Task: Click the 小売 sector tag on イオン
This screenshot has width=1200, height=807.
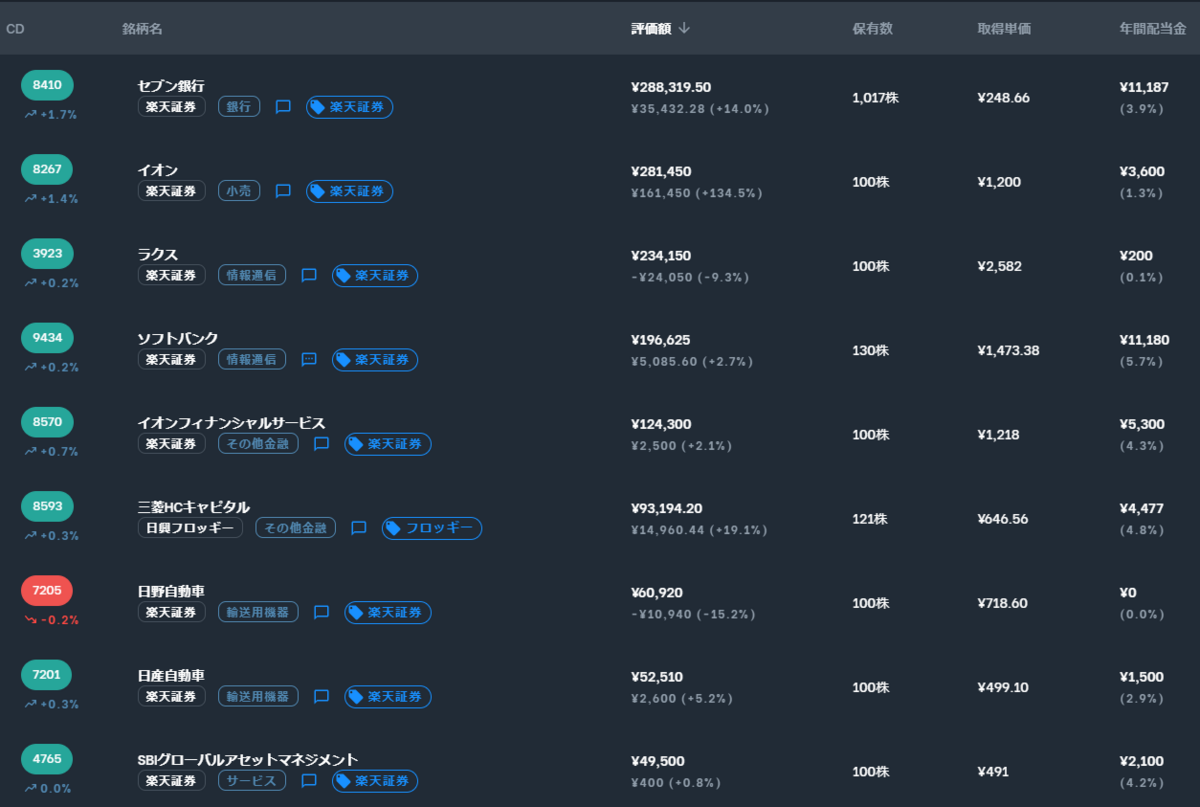Action: [x=239, y=191]
